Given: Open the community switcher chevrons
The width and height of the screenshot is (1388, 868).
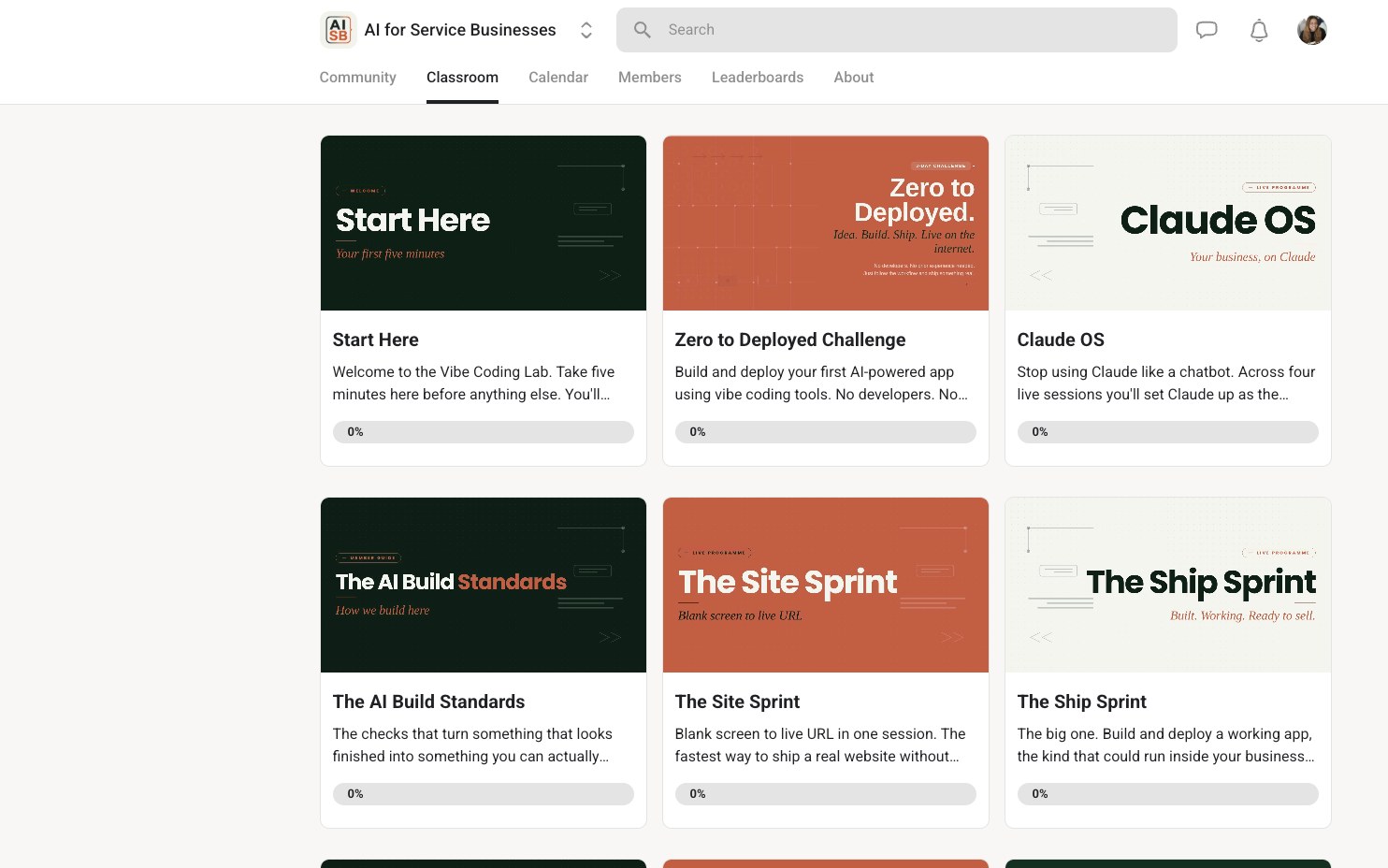Looking at the screenshot, I should pyautogui.click(x=586, y=30).
